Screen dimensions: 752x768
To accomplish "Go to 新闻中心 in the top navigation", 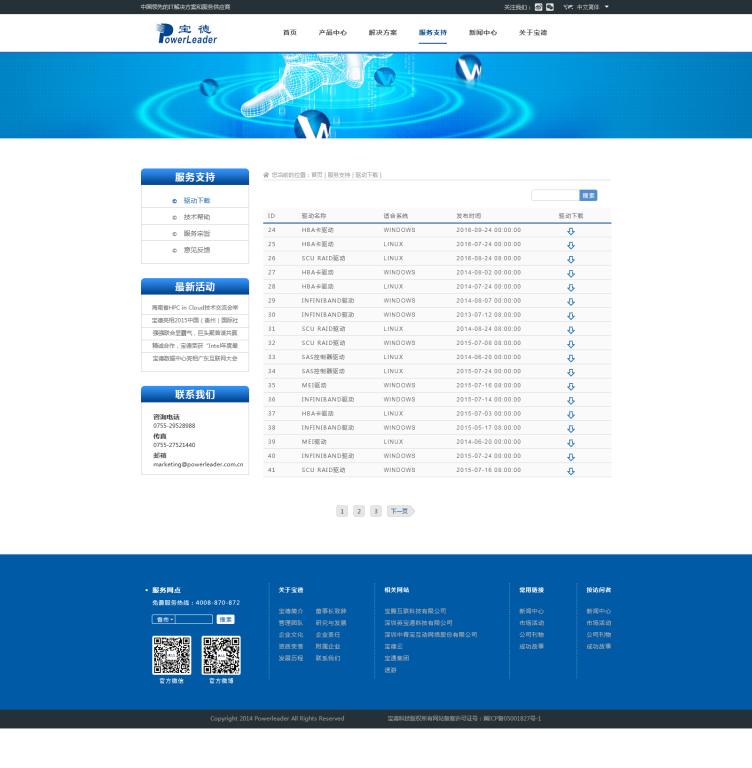I will pos(482,33).
